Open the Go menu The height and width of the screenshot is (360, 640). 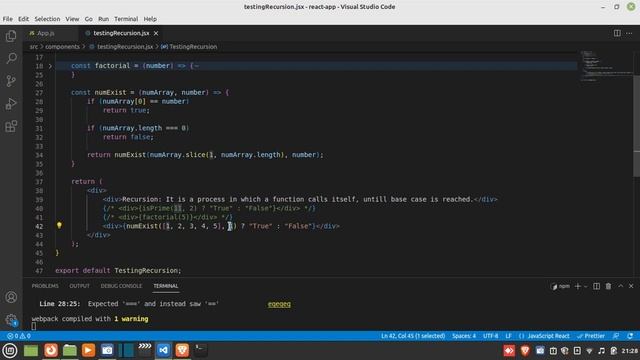click(89, 19)
